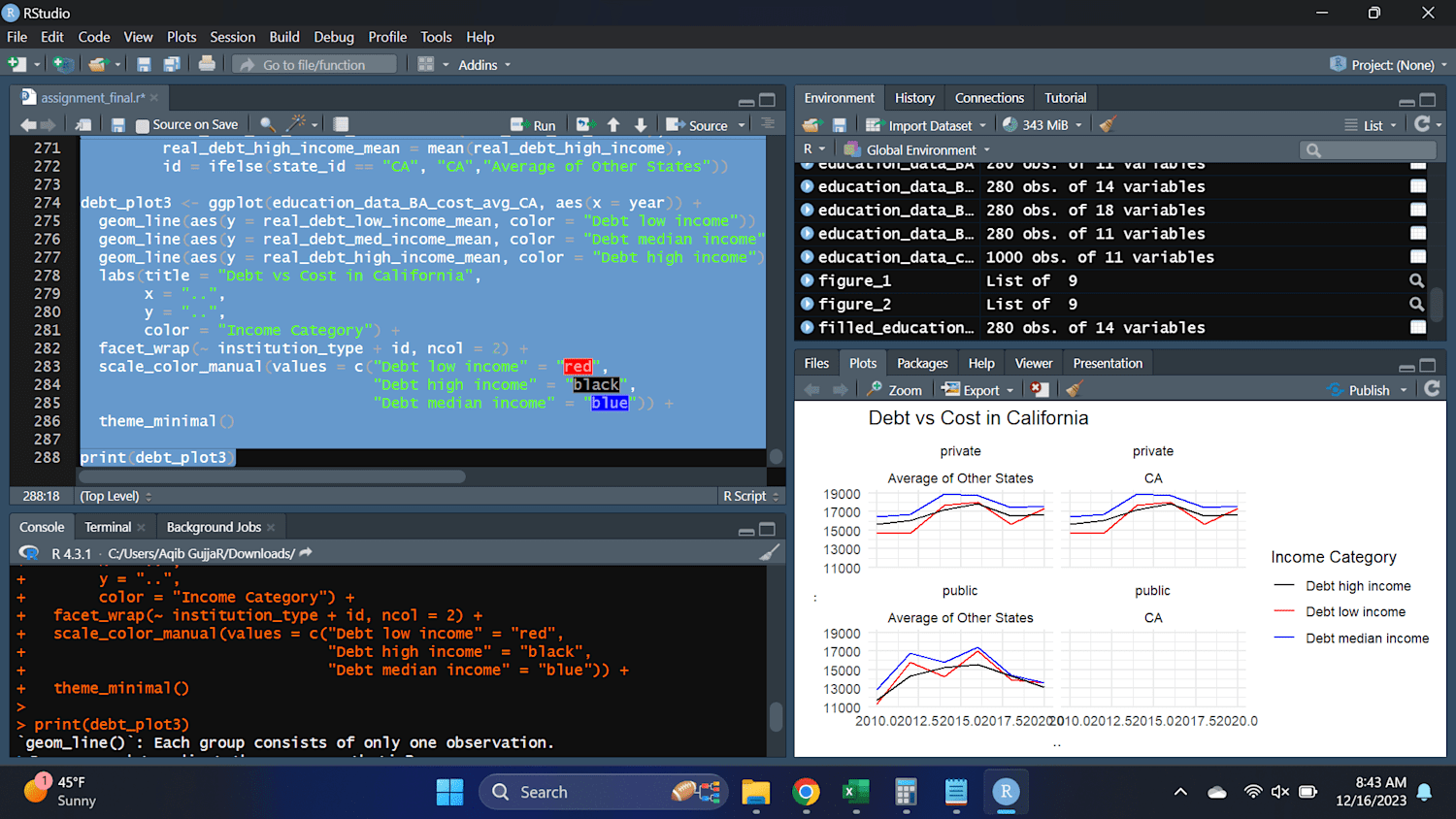Remove current plot with red X icon

coord(1039,389)
